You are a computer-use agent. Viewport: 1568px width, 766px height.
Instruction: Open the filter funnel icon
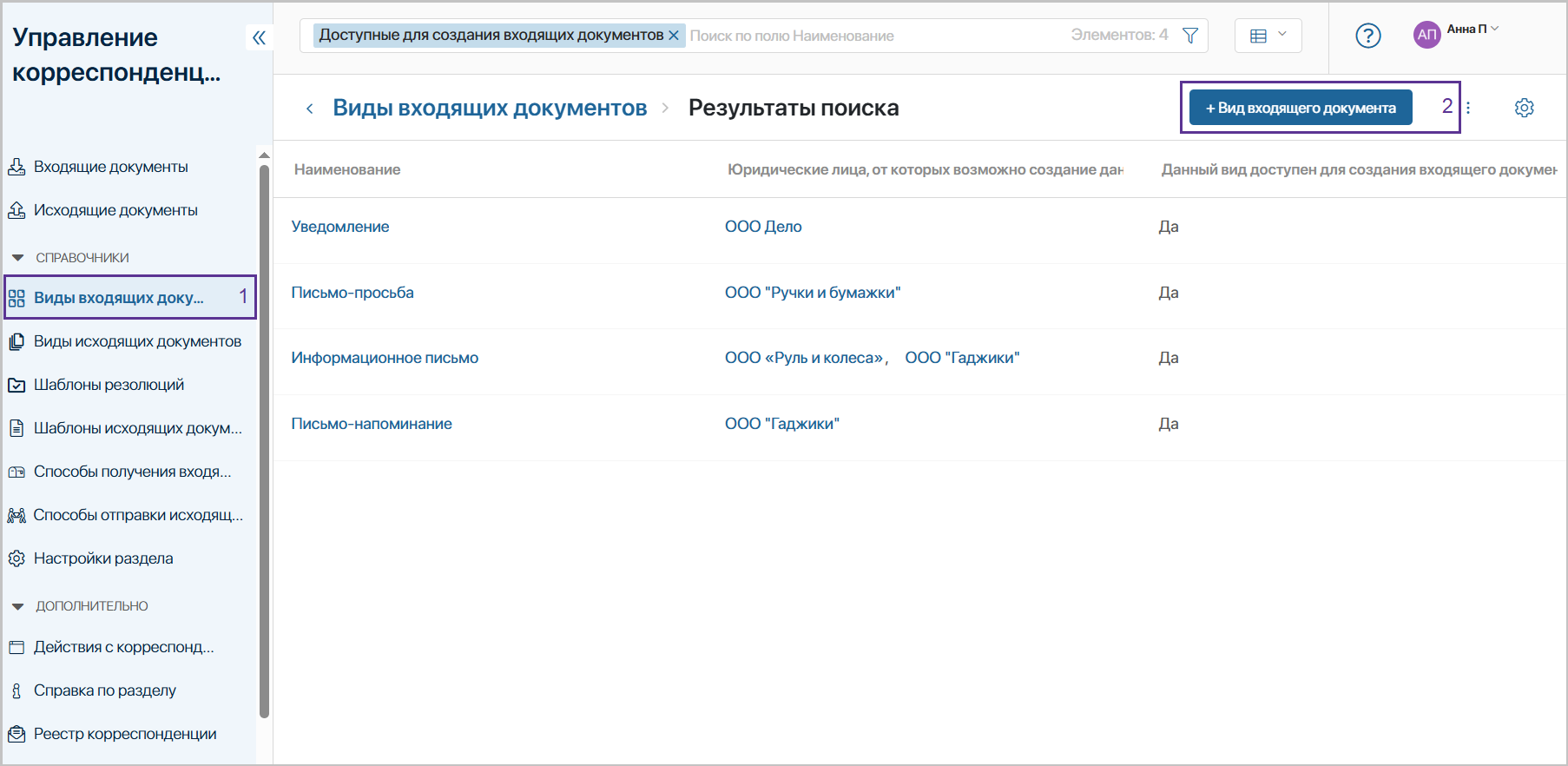click(1190, 36)
